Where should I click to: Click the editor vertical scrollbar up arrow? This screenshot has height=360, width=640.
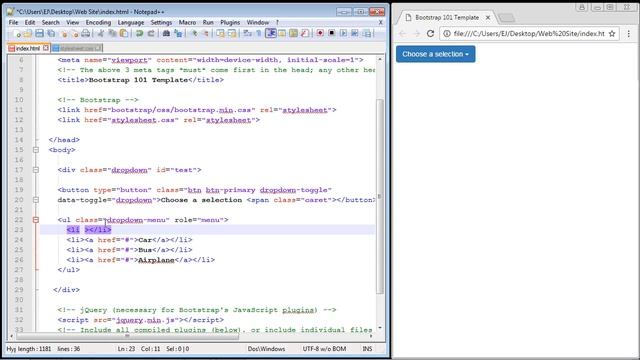(380, 60)
